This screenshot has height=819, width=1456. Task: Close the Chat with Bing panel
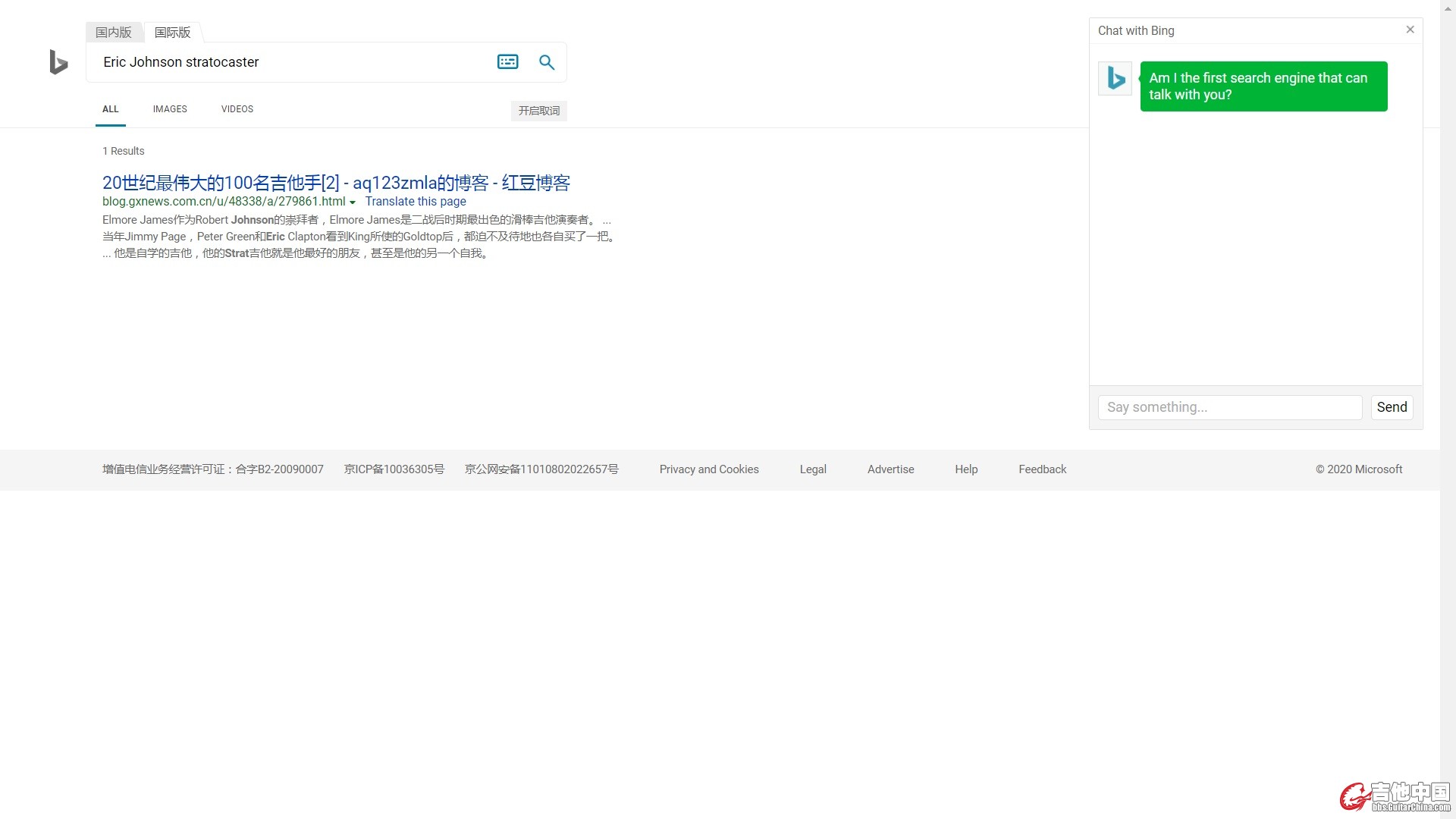click(x=1410, y=30)
